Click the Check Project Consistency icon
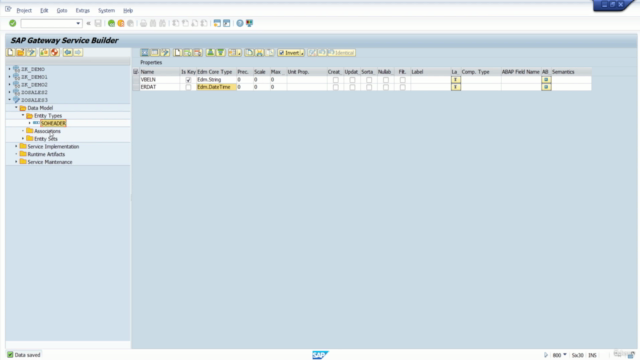 (x=44, y=52)
